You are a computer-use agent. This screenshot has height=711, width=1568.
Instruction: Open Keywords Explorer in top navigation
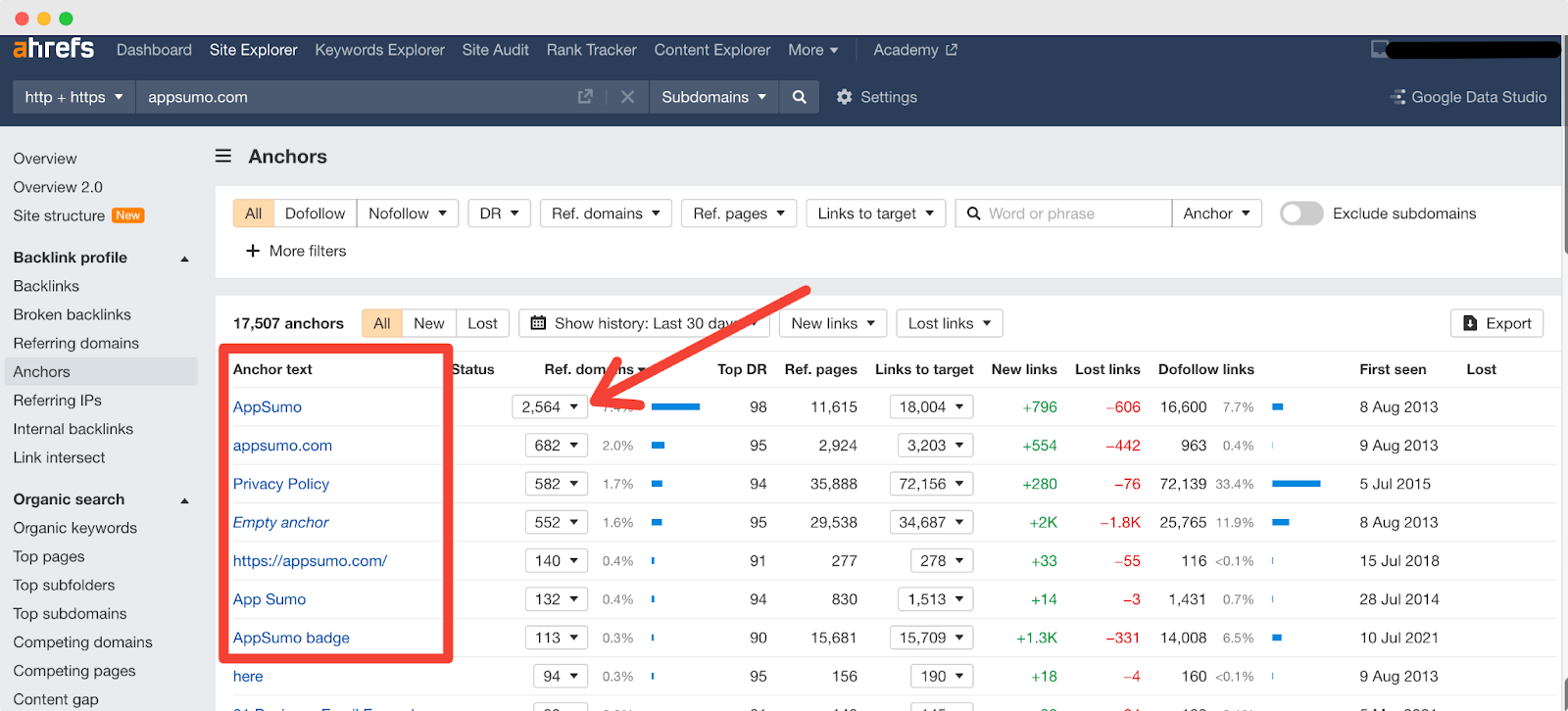[379, 50]
